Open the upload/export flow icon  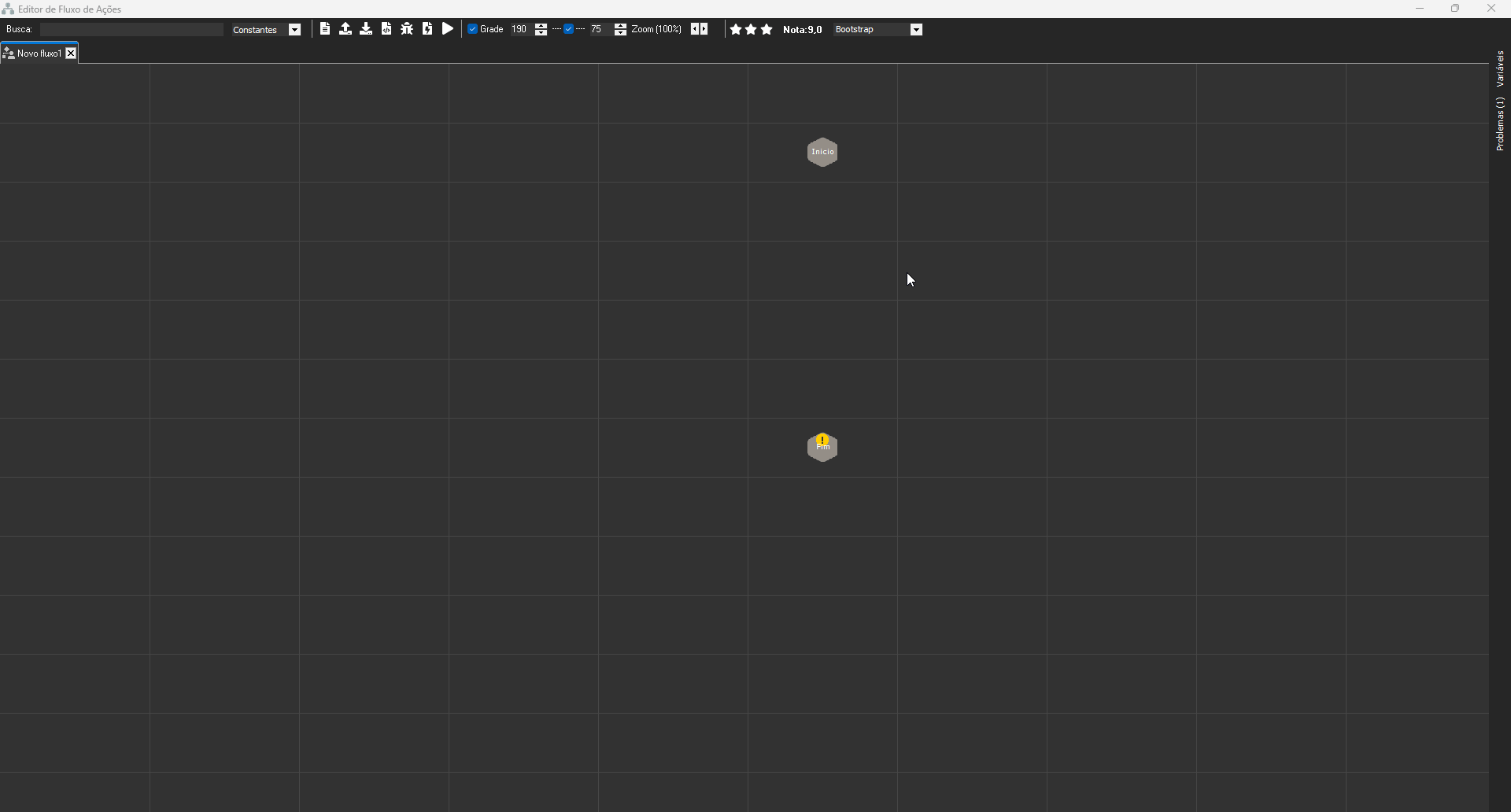[346, 29]
